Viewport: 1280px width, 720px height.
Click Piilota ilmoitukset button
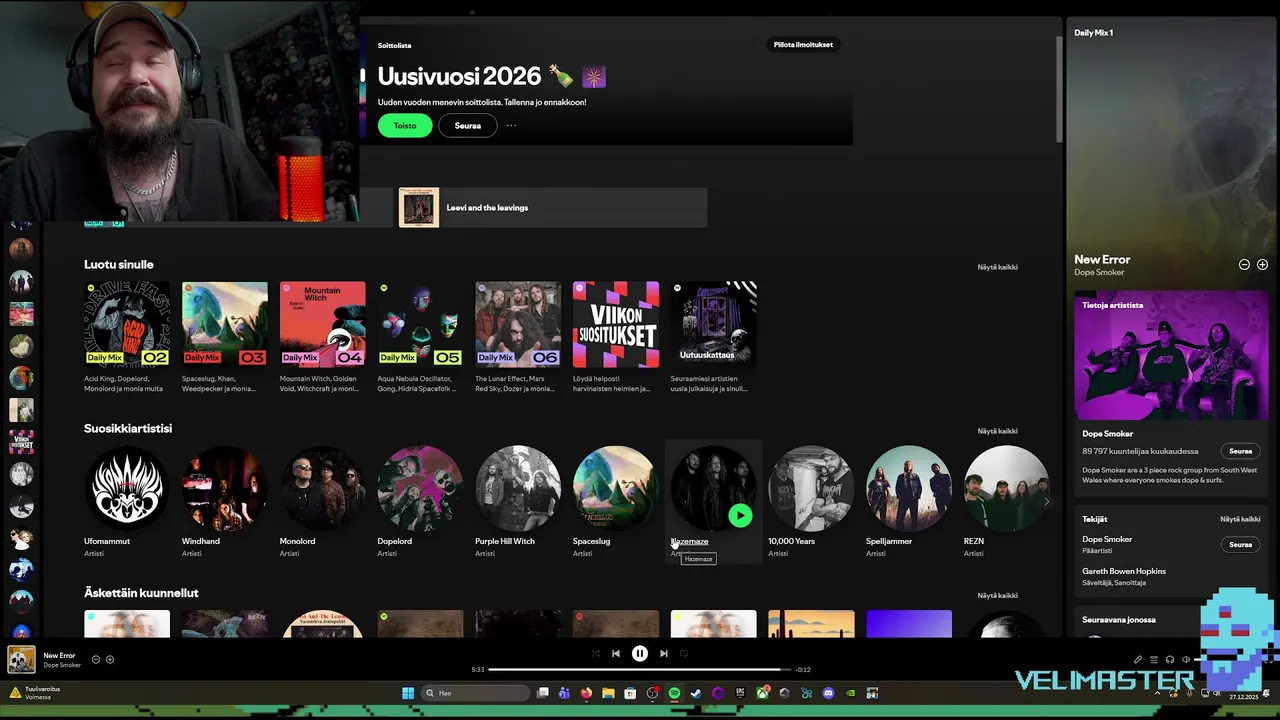pyautogui.click(x=803, y=45)
